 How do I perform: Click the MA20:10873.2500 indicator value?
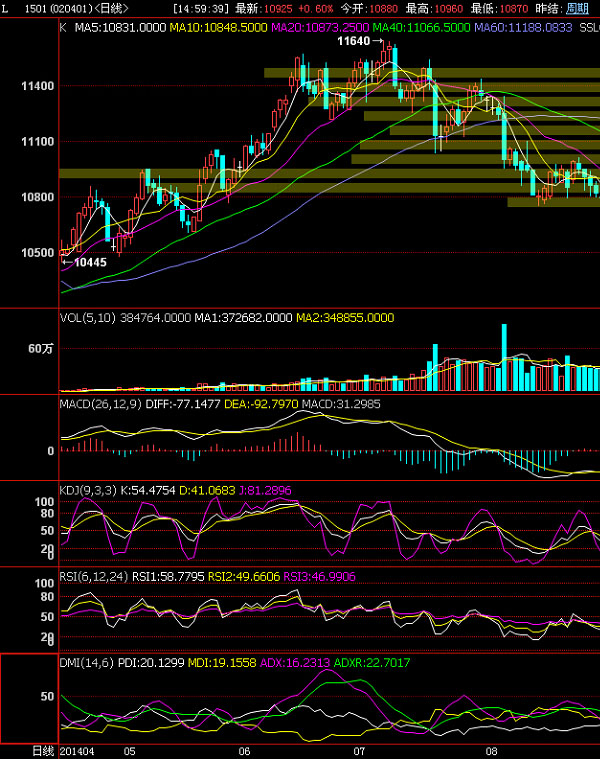(x=320, y=28)
